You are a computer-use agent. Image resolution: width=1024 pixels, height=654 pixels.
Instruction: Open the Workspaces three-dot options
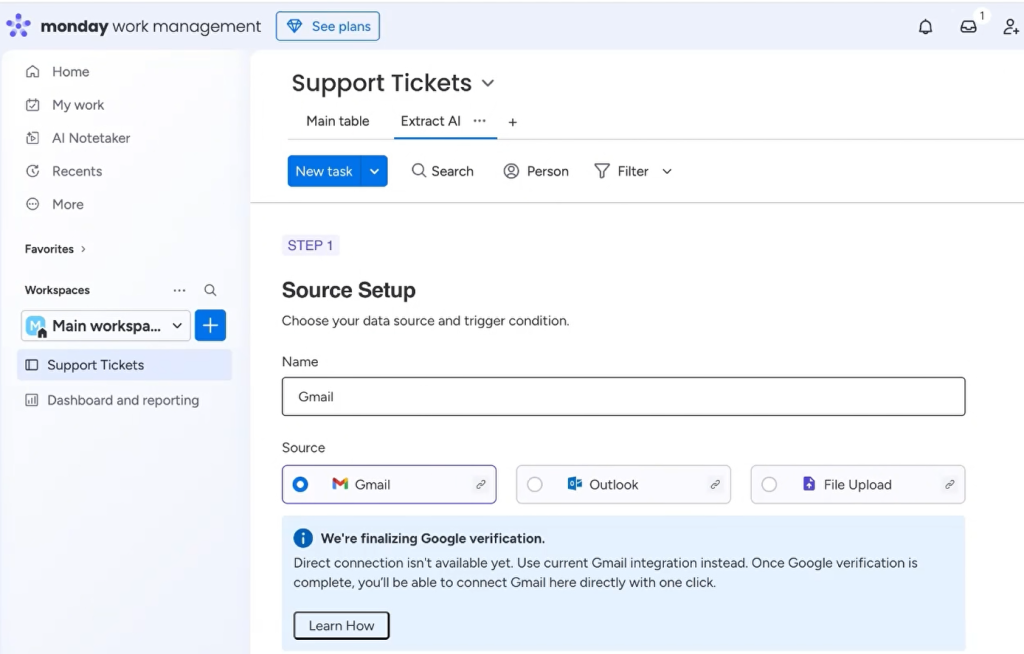179,290
